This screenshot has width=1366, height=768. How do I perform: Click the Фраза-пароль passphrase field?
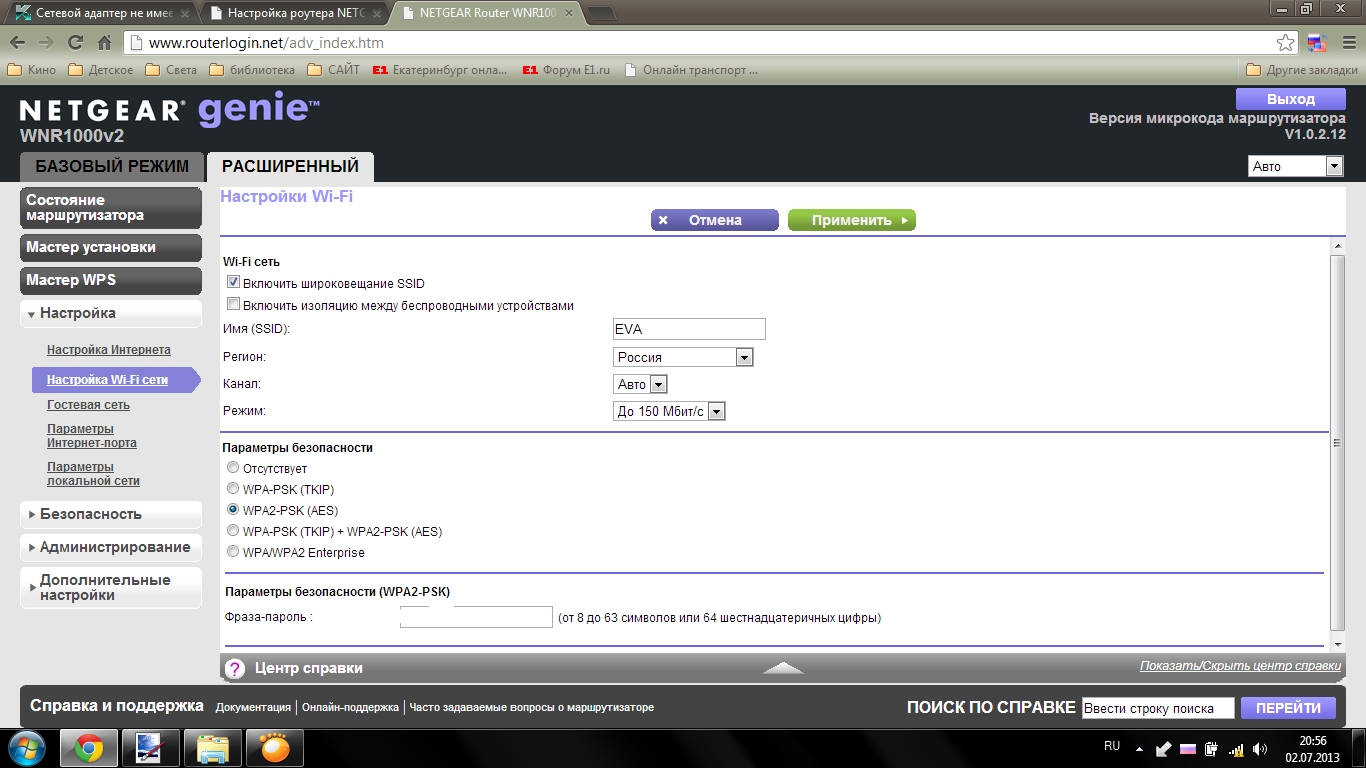pos(476,617)
